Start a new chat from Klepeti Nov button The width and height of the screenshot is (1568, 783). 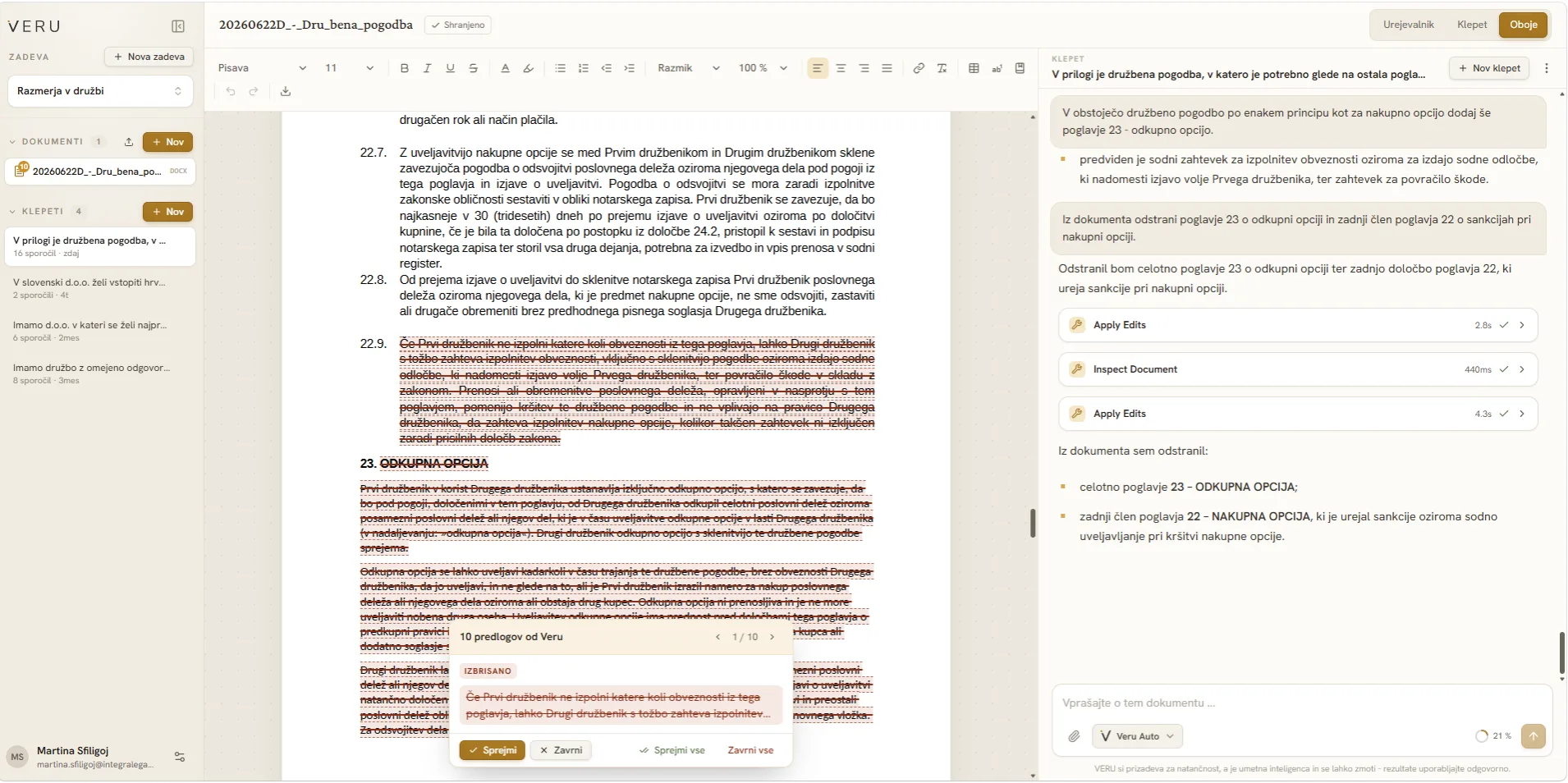(x=167, y=212)
